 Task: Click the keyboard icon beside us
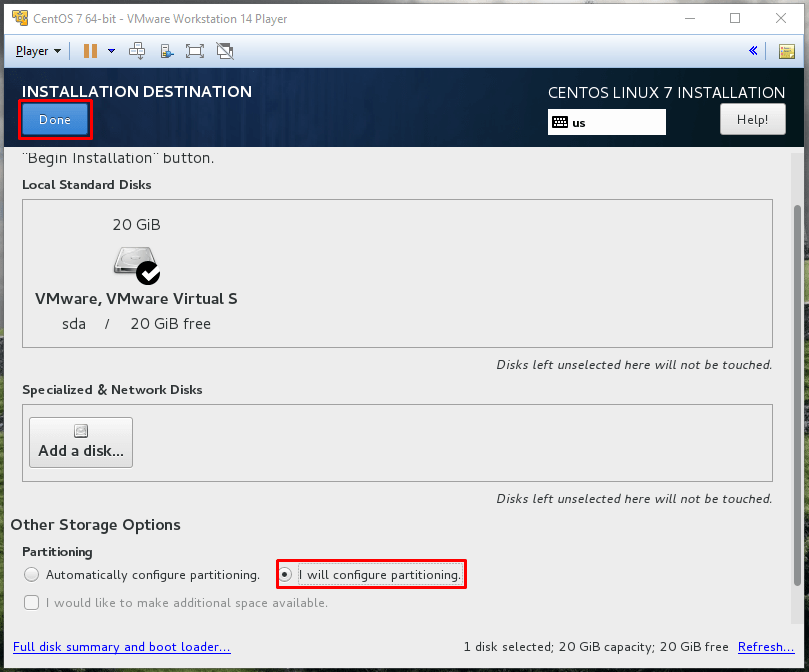(560, 122)
